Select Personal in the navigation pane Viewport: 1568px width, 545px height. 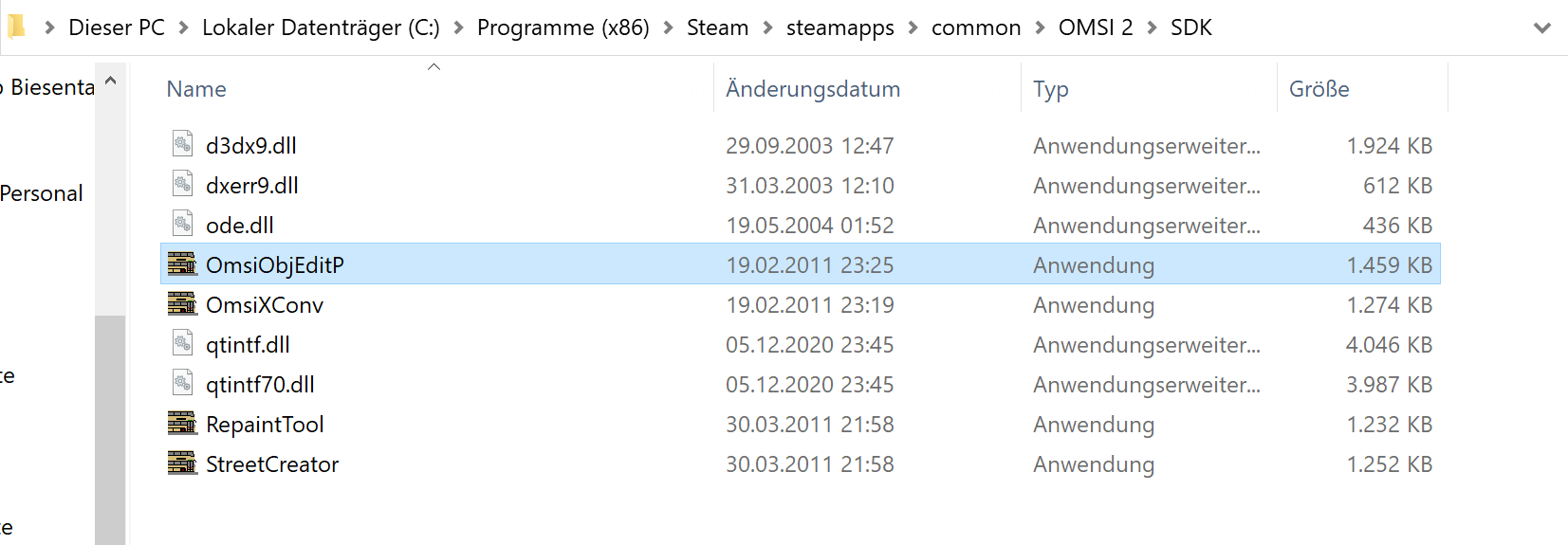tap(42, 193)
